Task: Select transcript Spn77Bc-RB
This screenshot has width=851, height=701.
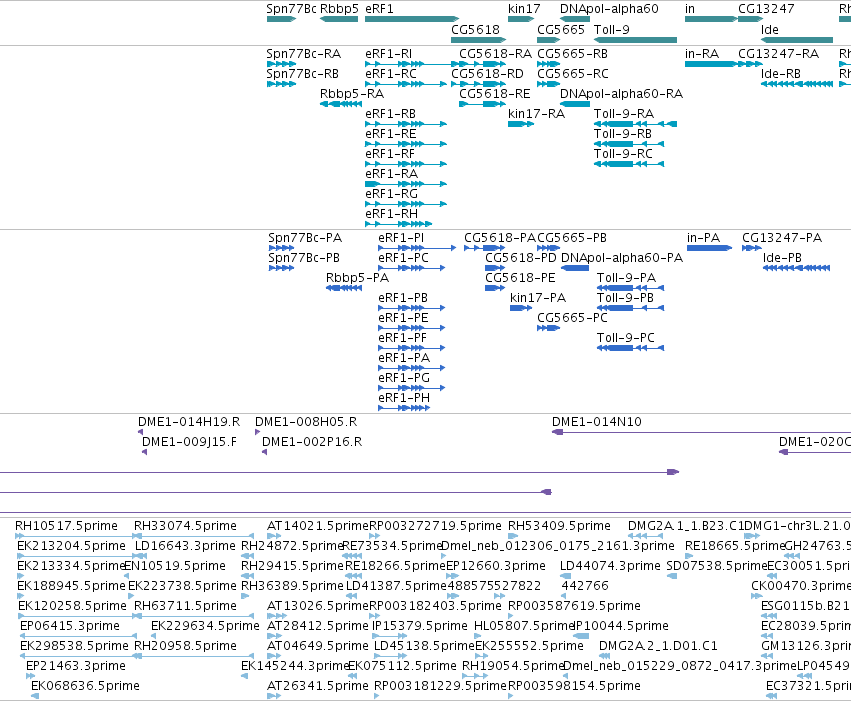Action: pos(302,73)
